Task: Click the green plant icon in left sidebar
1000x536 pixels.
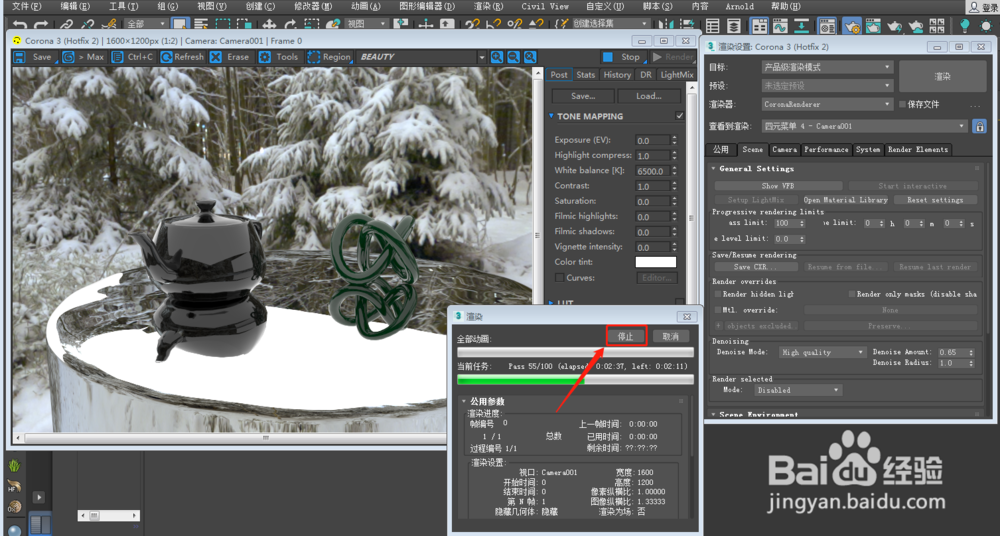Action: pyautogui.click(x=14, y=465)
